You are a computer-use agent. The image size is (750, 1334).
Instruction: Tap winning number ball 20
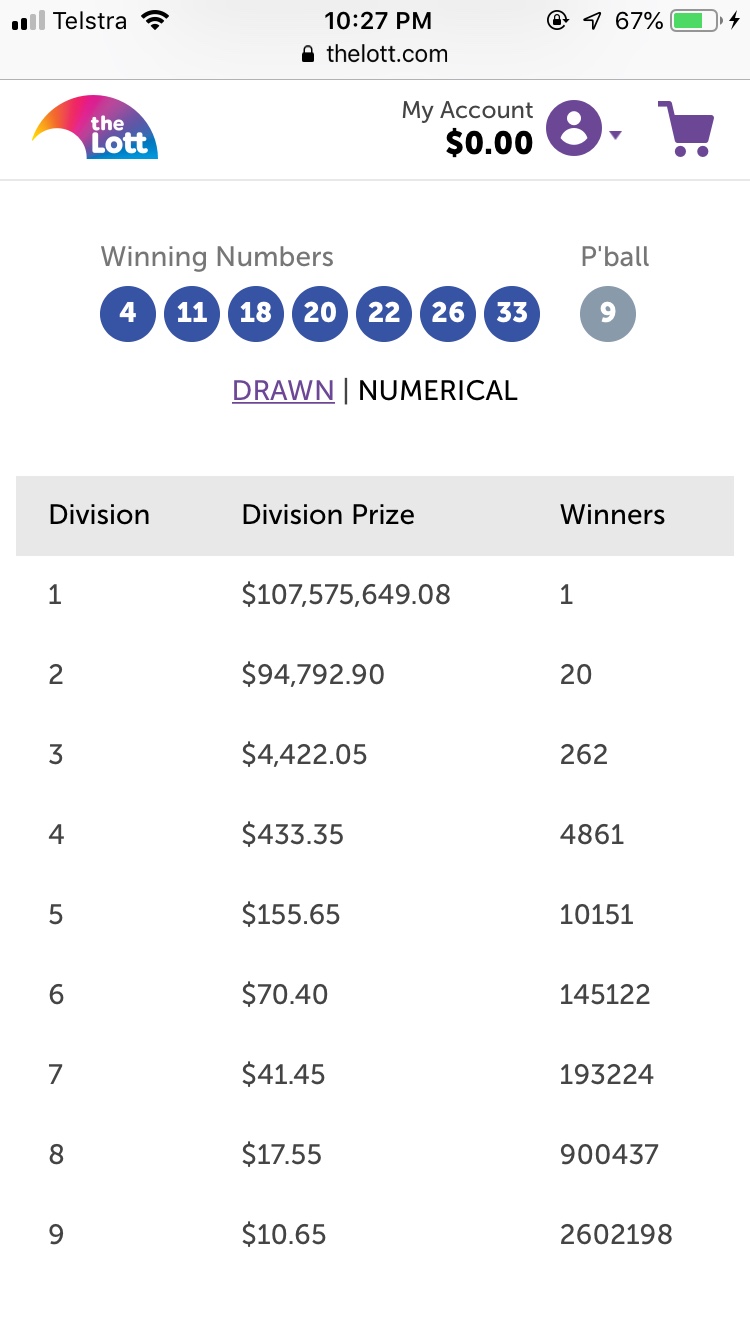tap(320, 313)
